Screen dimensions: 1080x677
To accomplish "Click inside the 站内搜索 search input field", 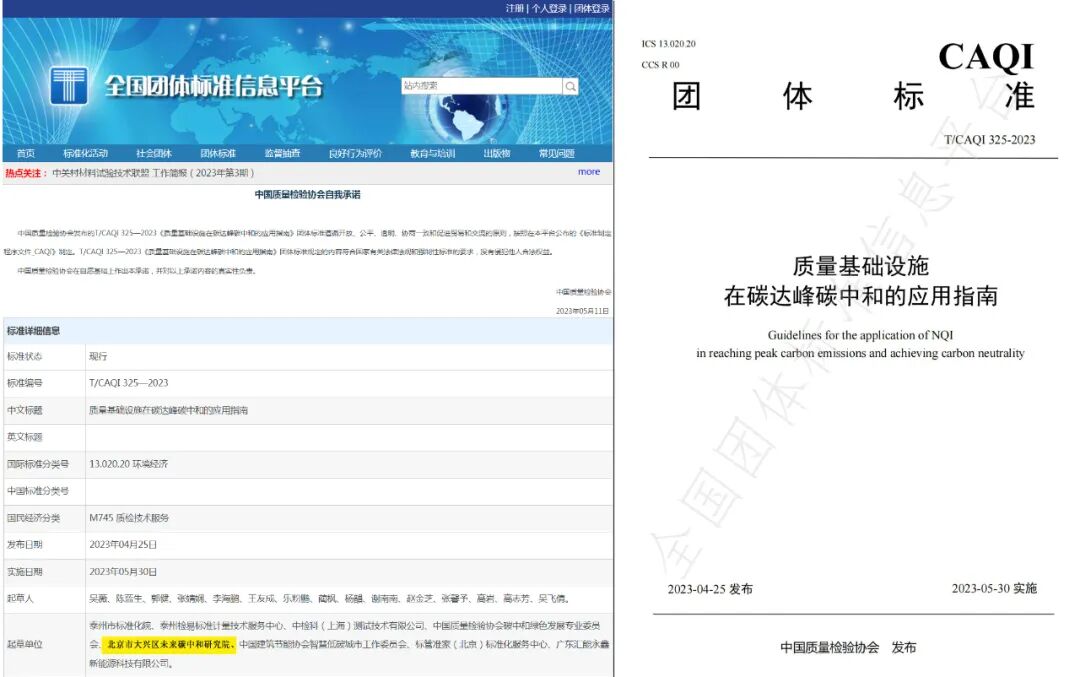I will 480,87.
